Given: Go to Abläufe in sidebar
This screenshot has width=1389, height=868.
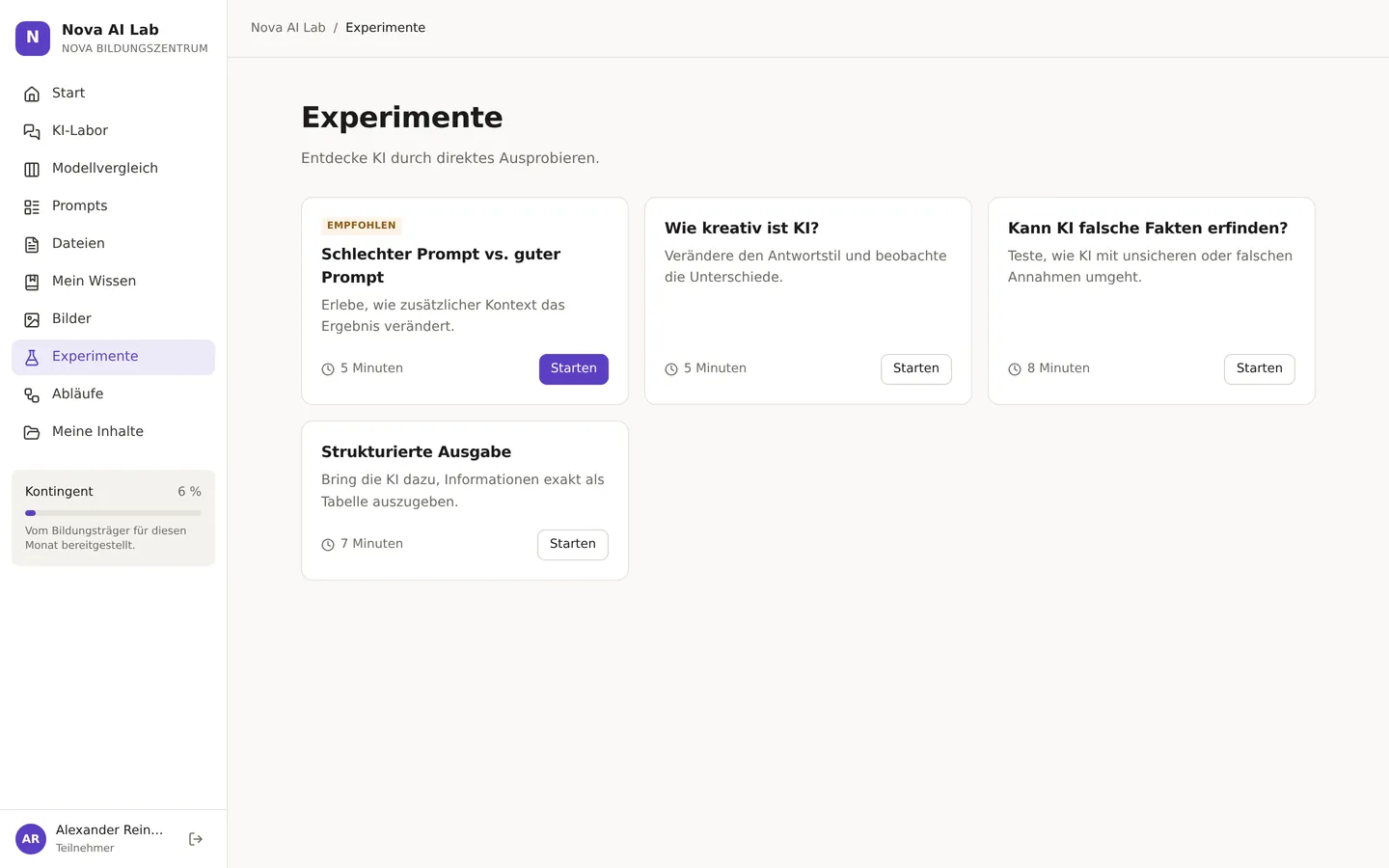Looking at the screenshot, I should [x=113, y=394].
